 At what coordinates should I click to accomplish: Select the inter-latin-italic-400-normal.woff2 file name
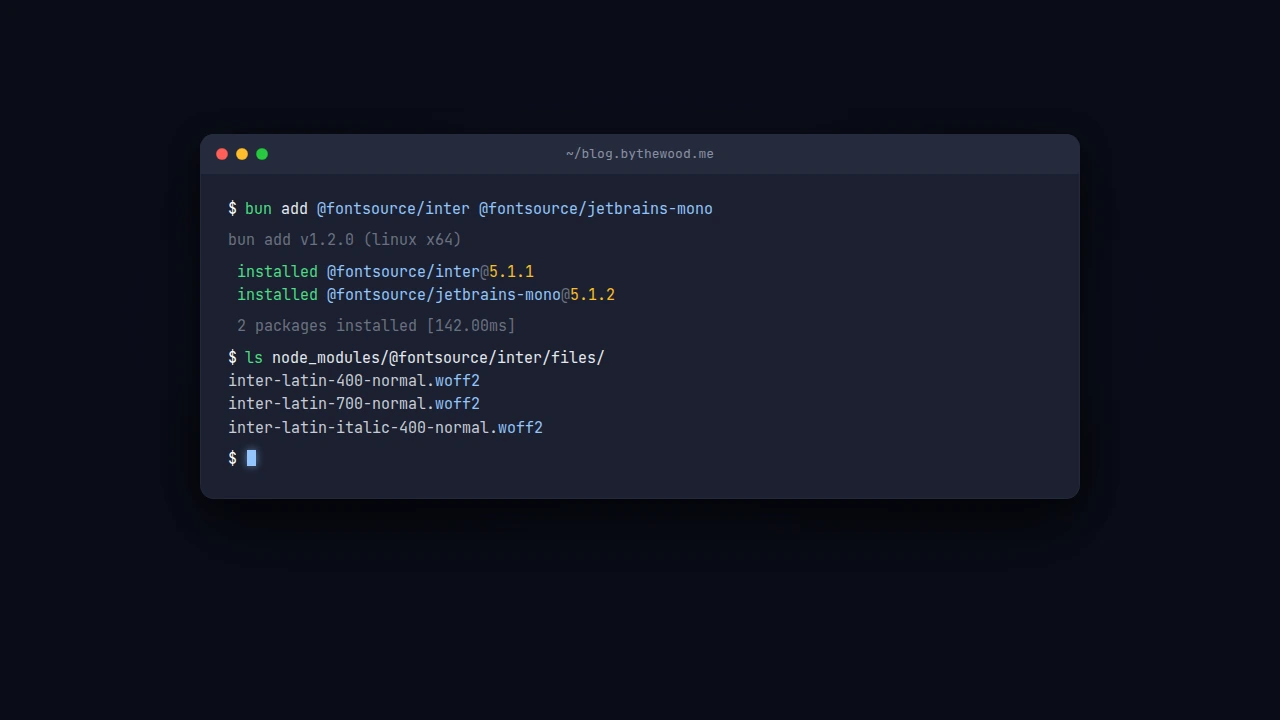(385, 428)
